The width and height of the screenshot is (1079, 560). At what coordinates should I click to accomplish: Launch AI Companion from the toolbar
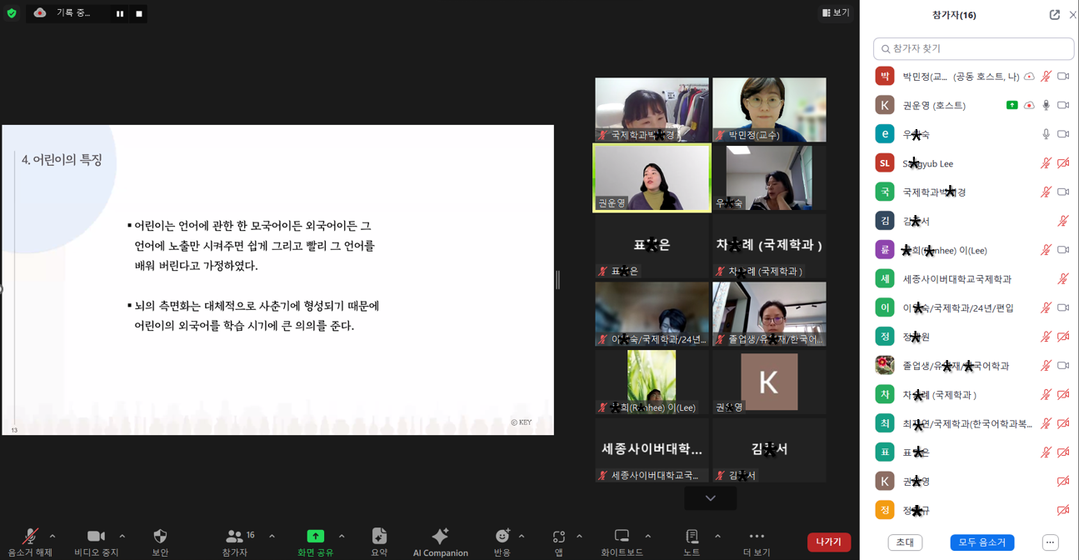(440, 537)
